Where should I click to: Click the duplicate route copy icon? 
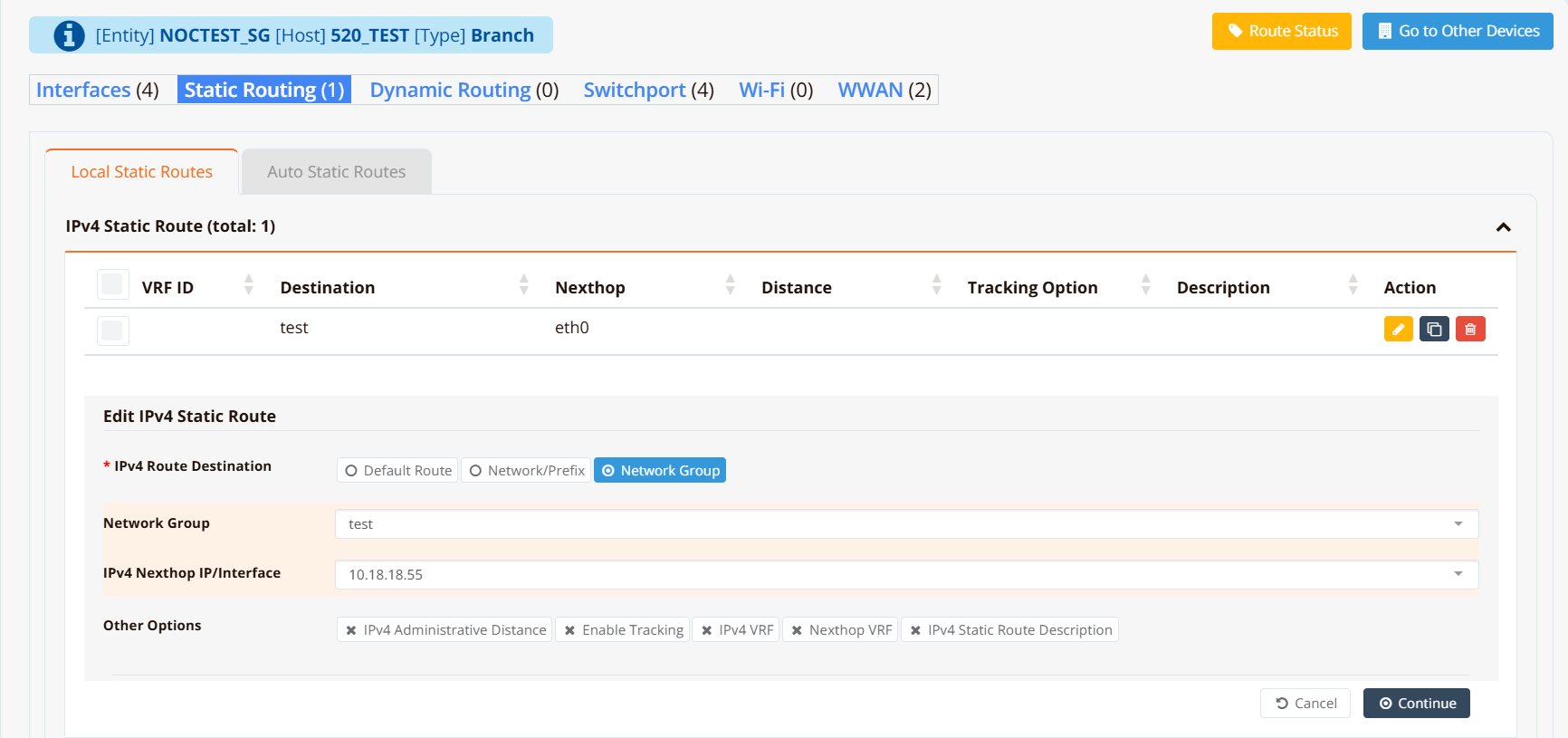click(x=1434, y=329)
